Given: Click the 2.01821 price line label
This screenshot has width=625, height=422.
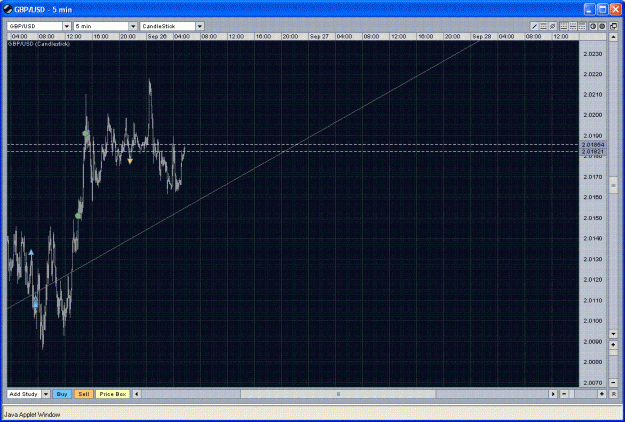Looking at the screenshot, I should [x=593, y=152].
